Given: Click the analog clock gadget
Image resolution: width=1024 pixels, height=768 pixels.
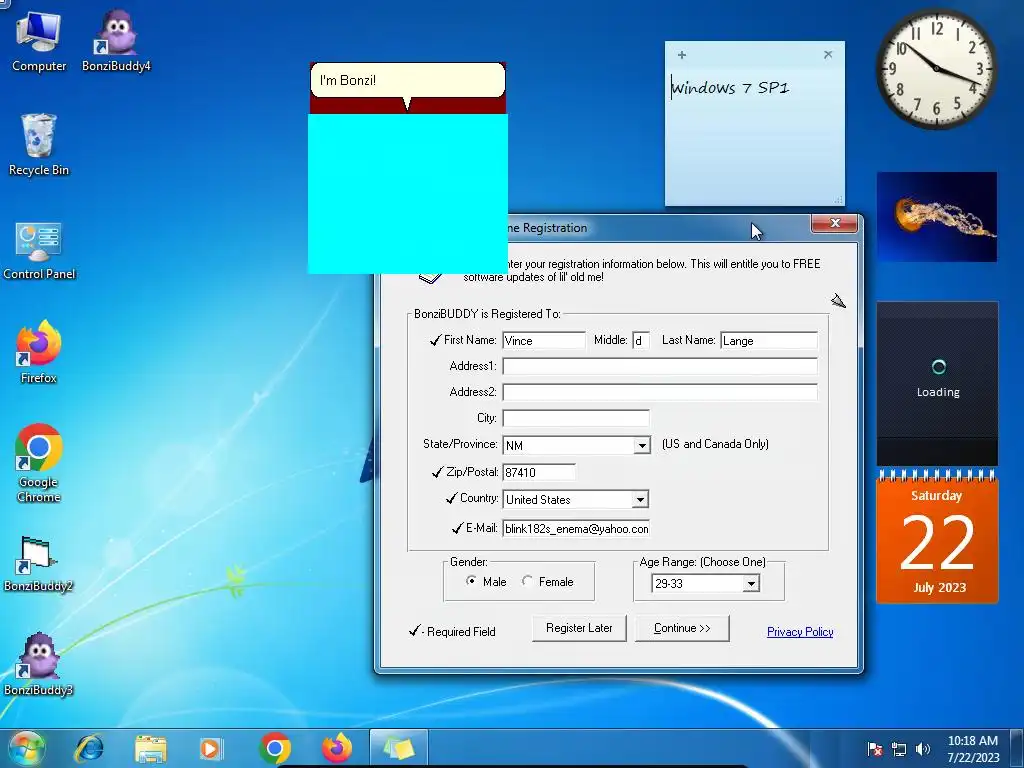Looking at the screenshot, I should tap(936, 68).
